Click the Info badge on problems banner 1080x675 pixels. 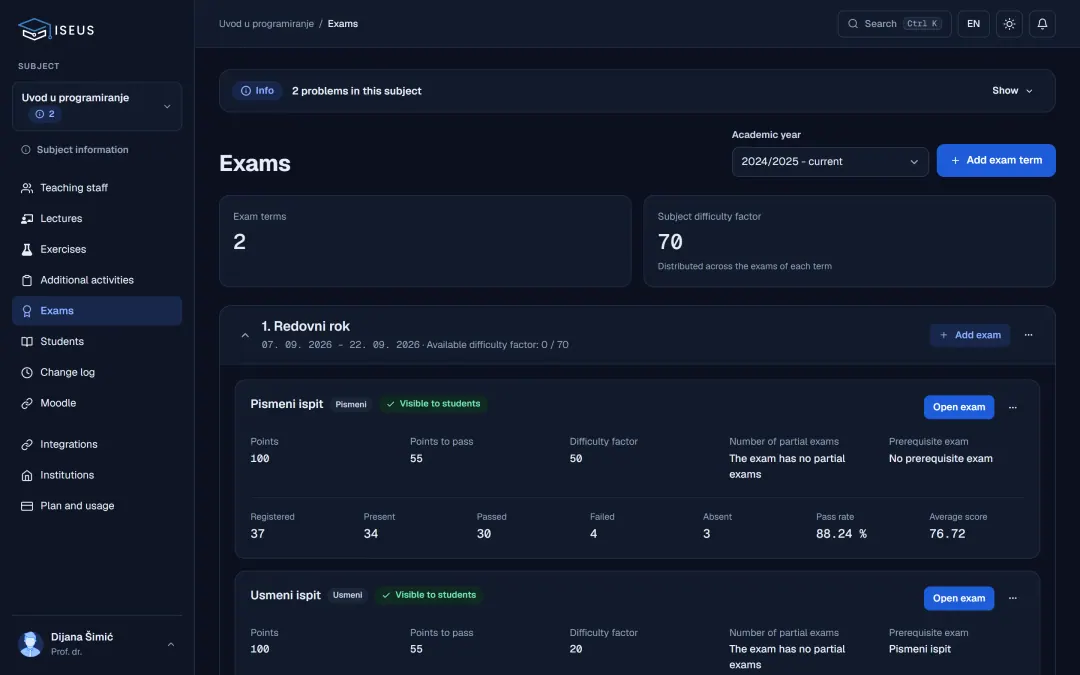(257, 91)
